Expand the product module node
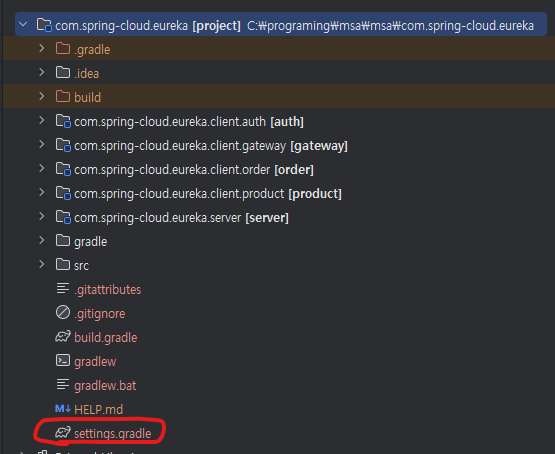The image size is (555, 454). pyautogui.click(x=42, y=192)
